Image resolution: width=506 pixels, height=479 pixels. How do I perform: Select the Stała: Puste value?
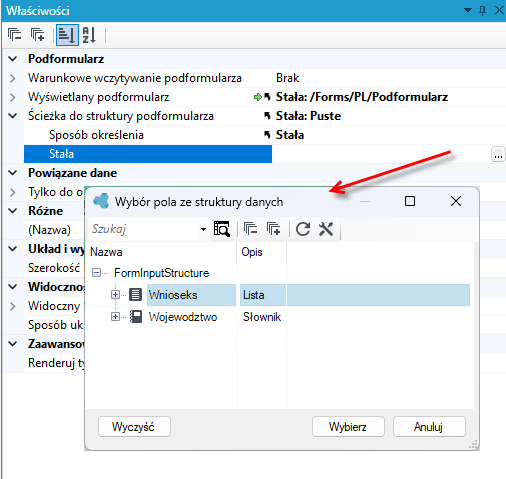pos(308,116)
